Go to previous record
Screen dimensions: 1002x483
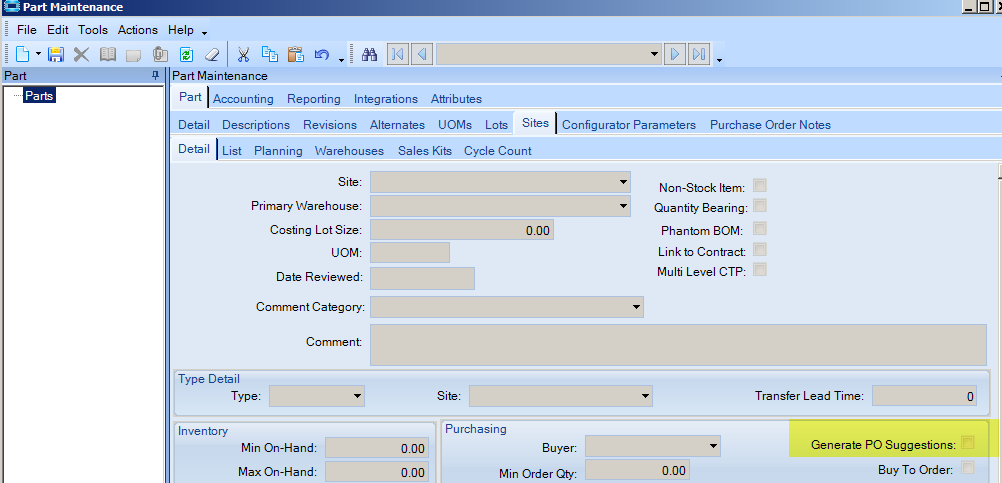[x=422, y=54]
